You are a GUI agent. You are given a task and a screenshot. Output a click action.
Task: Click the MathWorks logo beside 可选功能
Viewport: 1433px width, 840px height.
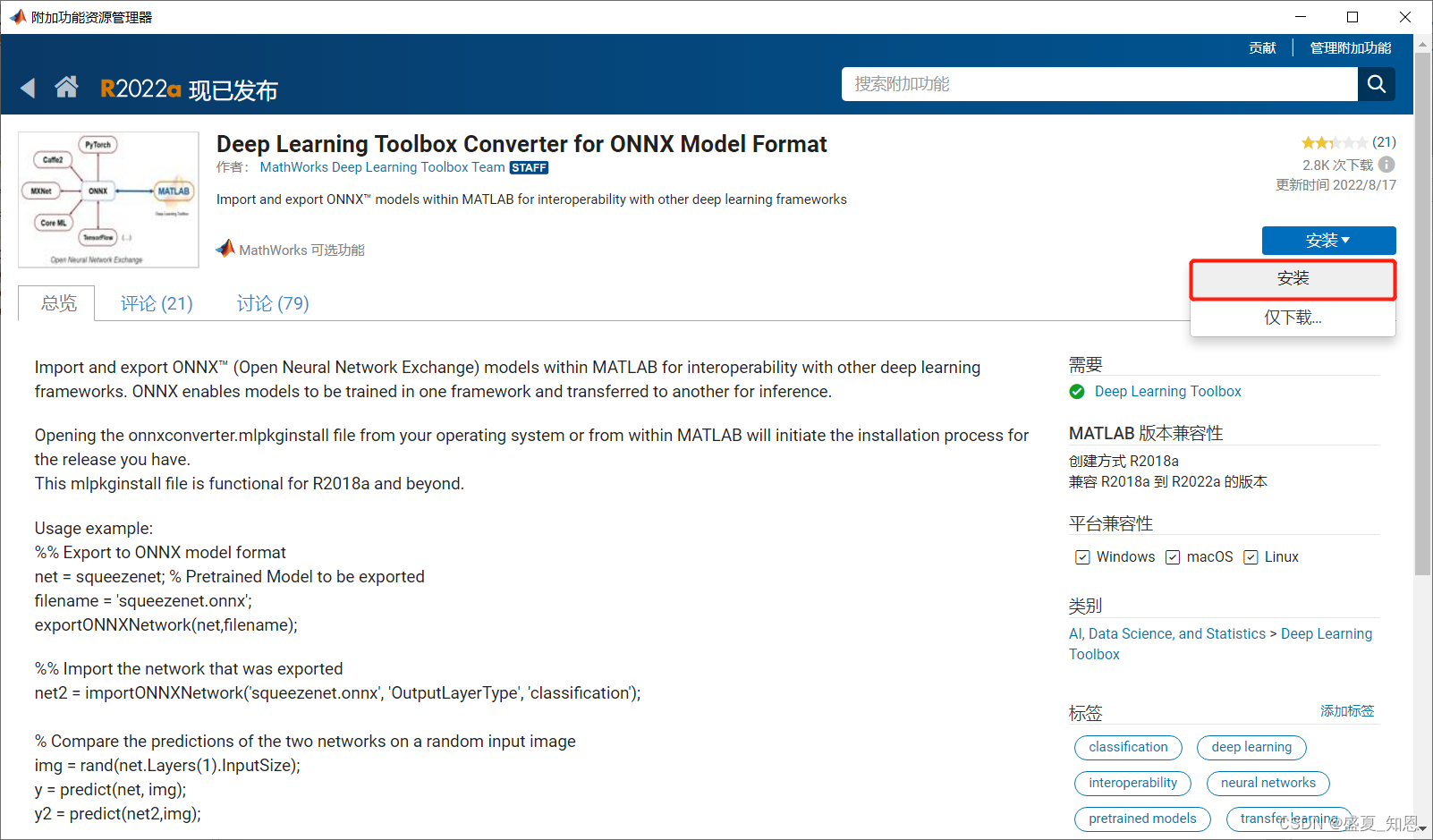click(x=225, y=248)
